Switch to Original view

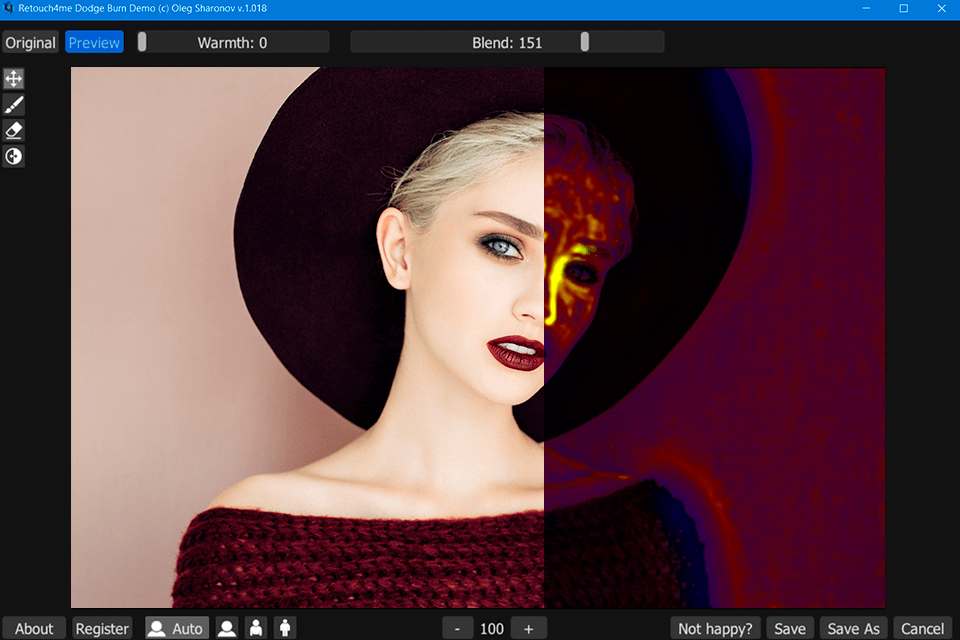coord(31,42)
